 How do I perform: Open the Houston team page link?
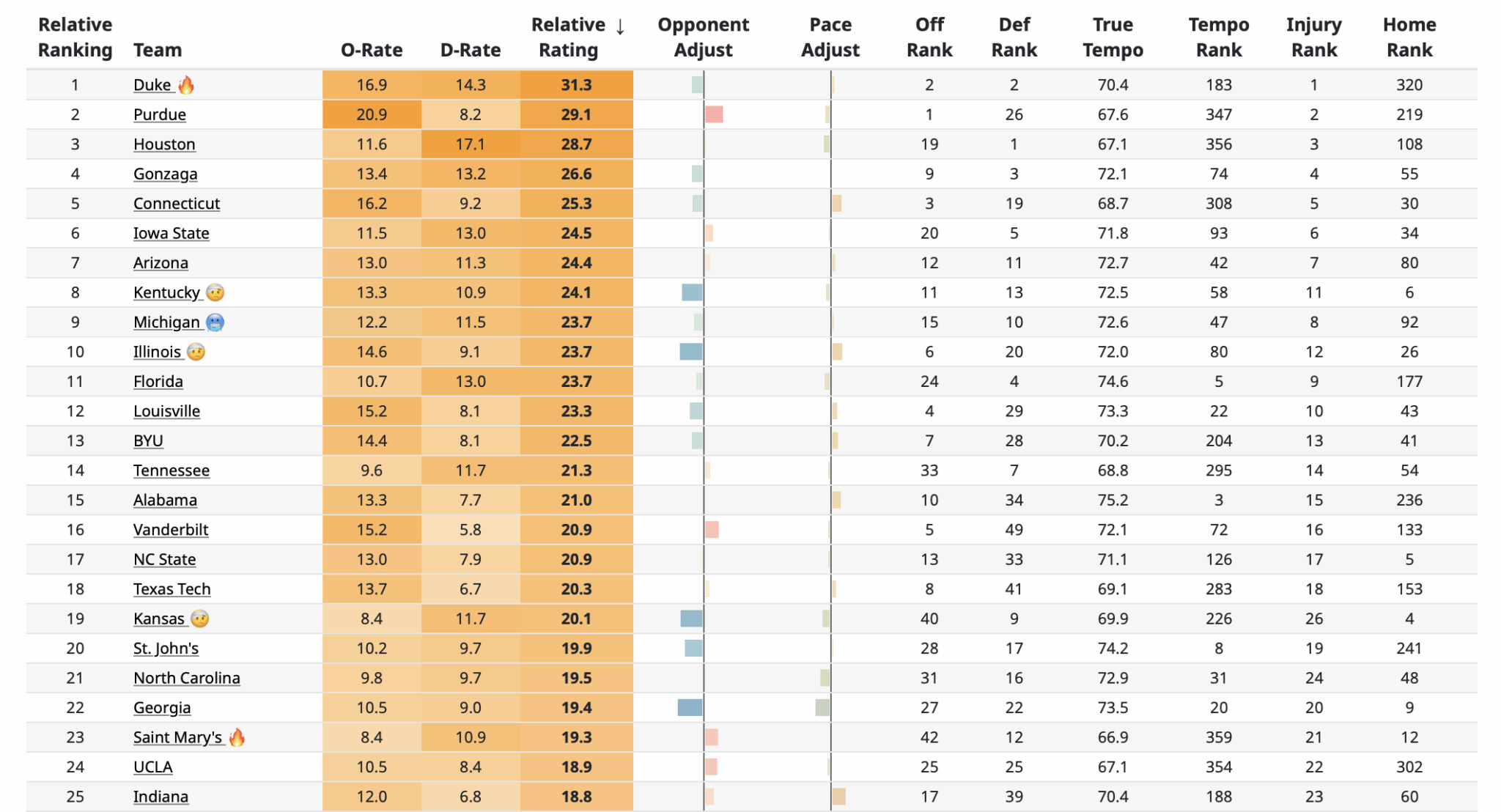tap(164, 144)
